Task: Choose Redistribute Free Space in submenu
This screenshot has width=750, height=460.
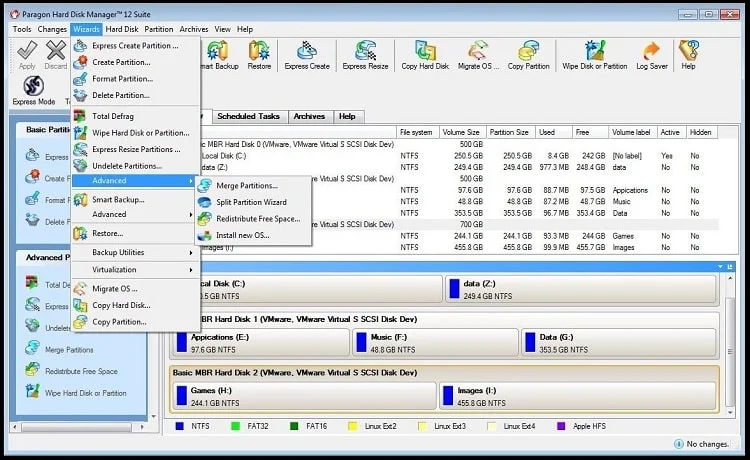Action: (254, 219)
